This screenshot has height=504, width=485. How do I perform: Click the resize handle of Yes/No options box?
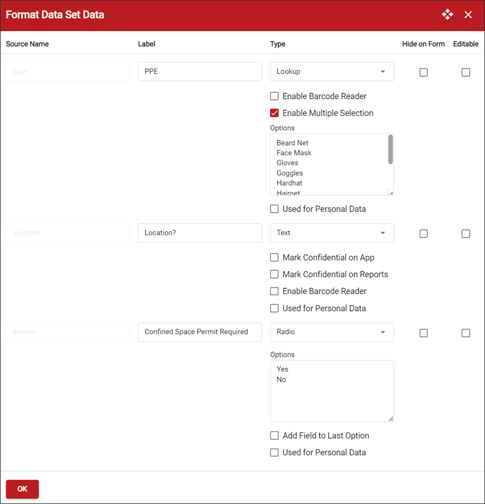tap(391, 419)
